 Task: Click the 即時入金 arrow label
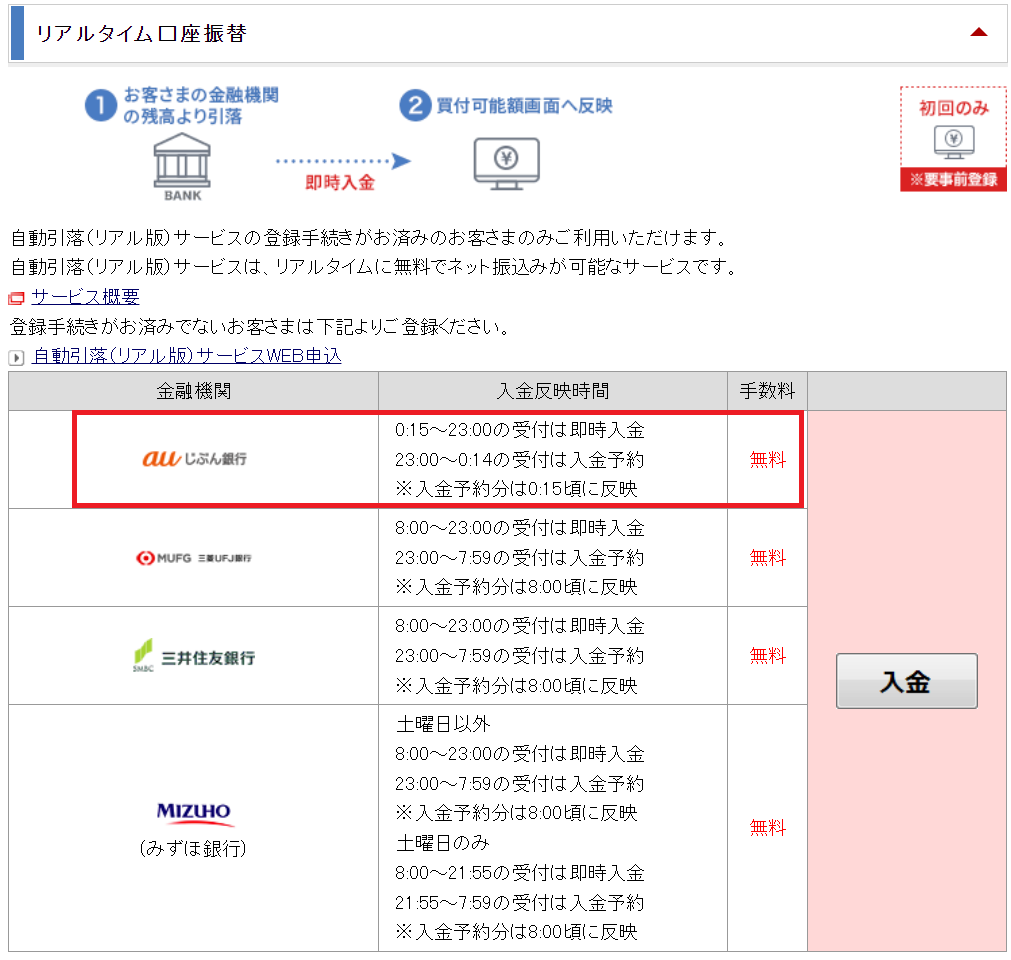point(340,183)
